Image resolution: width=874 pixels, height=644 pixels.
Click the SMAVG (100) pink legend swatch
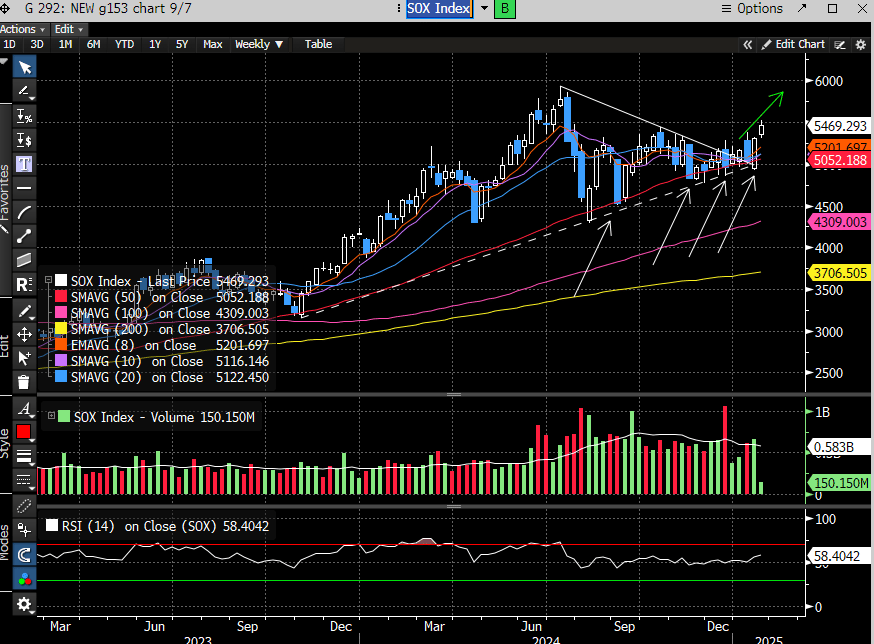[x=61, y=312]
